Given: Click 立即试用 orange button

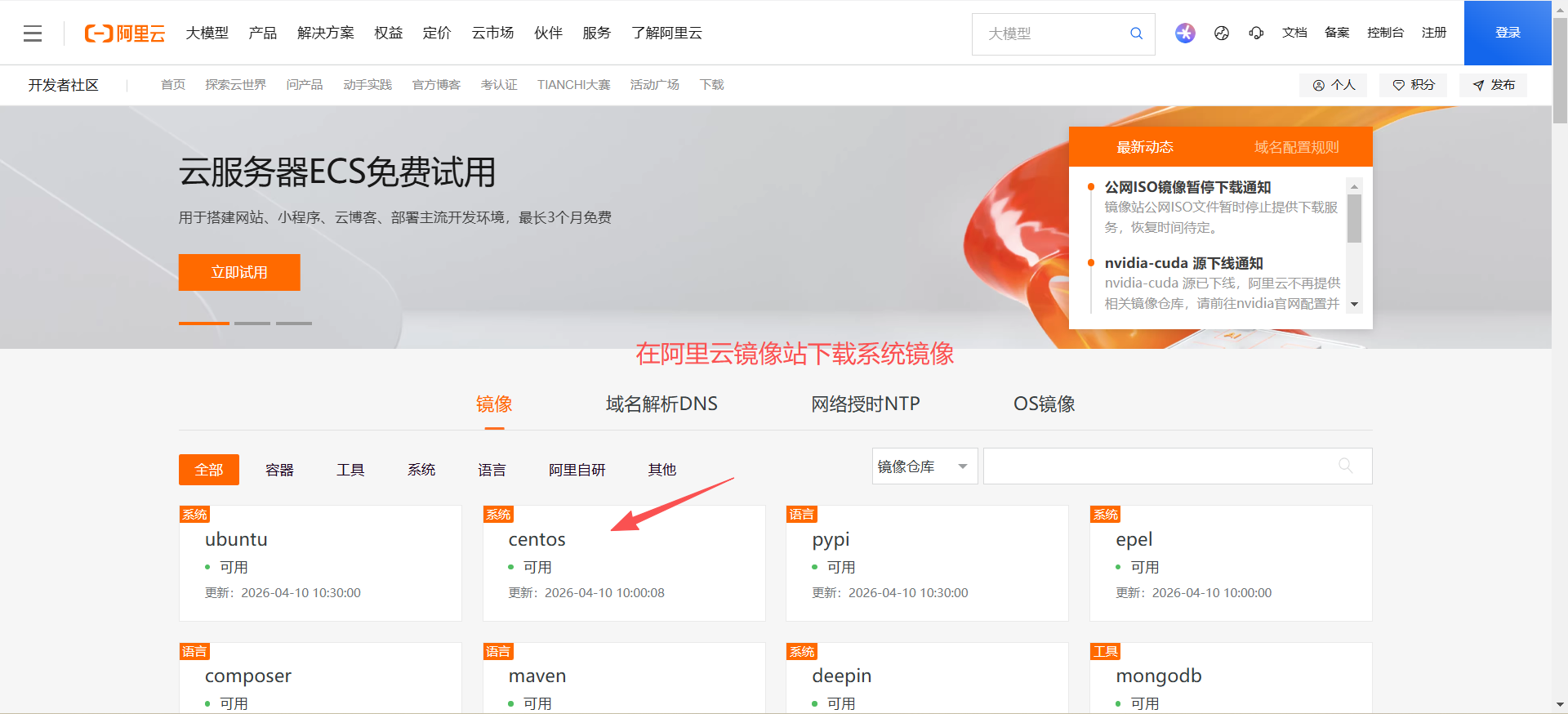Looking at the screenshot, I should click(239, 272).
